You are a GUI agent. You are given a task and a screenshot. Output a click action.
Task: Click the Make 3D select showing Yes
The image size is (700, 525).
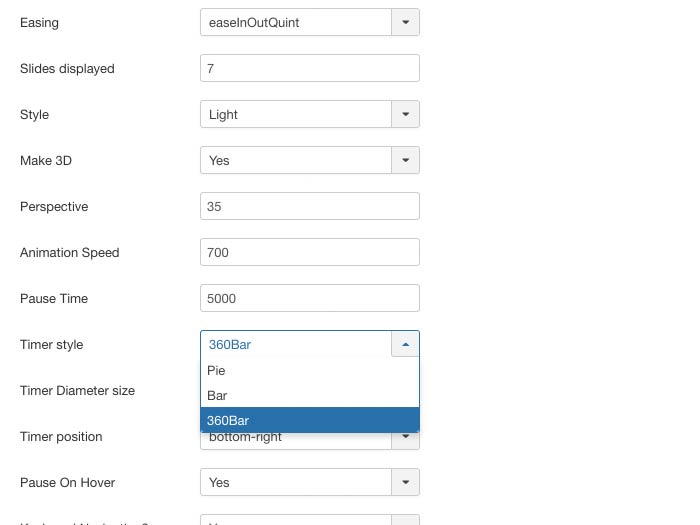[x=296, y=160]
